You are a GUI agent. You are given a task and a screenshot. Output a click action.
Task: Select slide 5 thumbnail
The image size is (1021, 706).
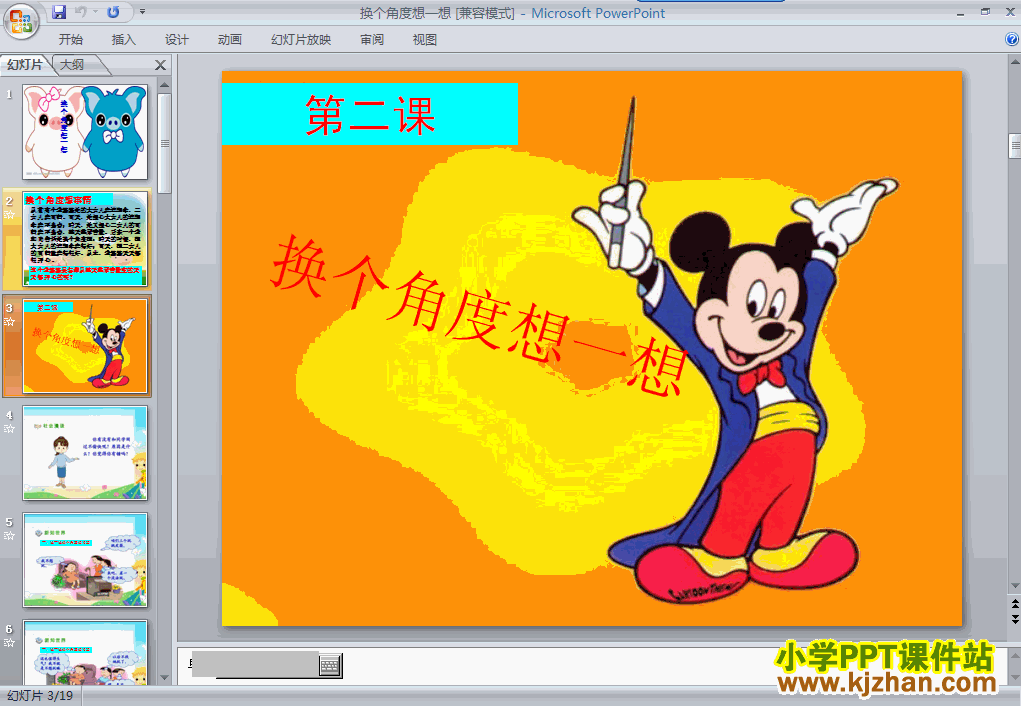pos(85,560)
